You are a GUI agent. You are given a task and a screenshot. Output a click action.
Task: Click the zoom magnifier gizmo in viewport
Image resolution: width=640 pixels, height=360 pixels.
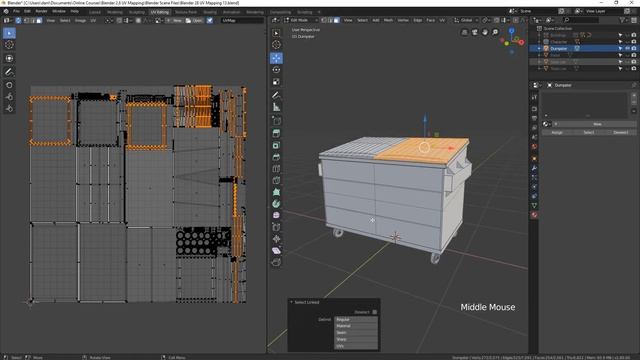(x=495, y=32)
